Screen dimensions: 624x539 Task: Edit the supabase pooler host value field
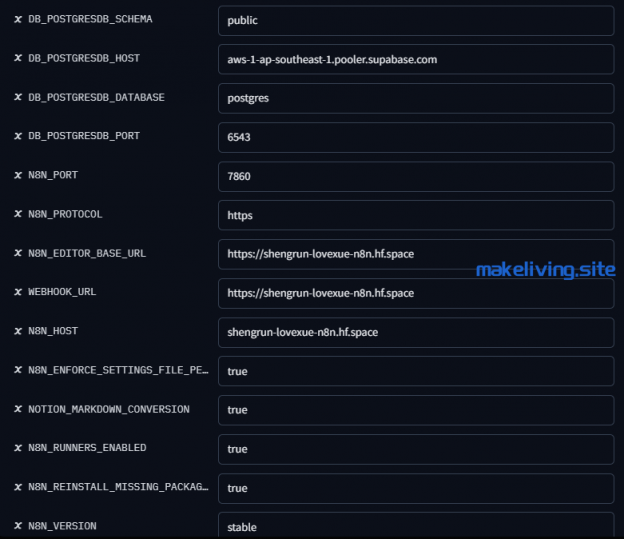click(415, 59)
